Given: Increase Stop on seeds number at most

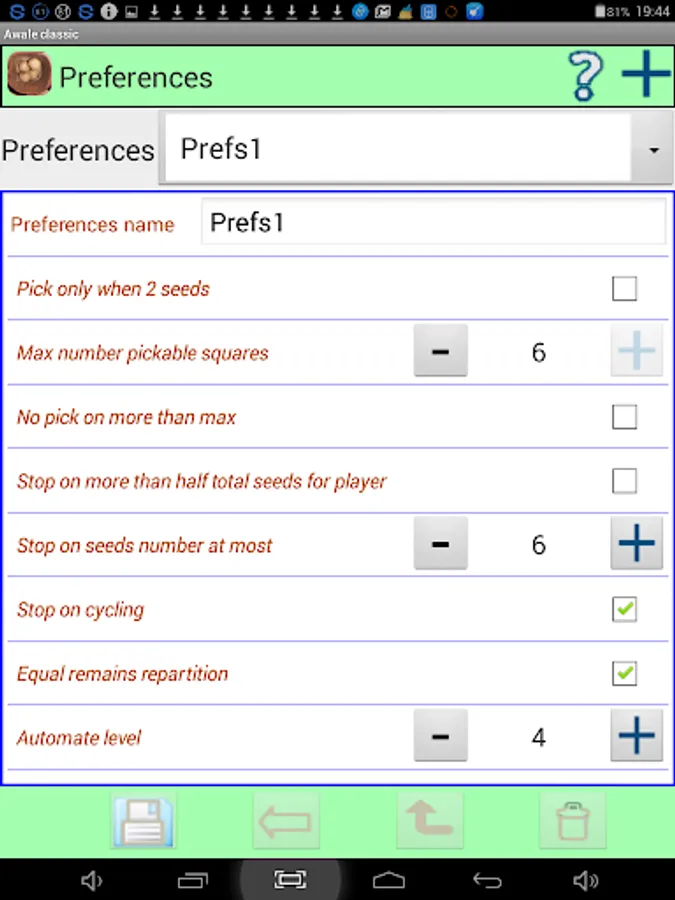Looking at the screenshot, I should coord(636,545).
